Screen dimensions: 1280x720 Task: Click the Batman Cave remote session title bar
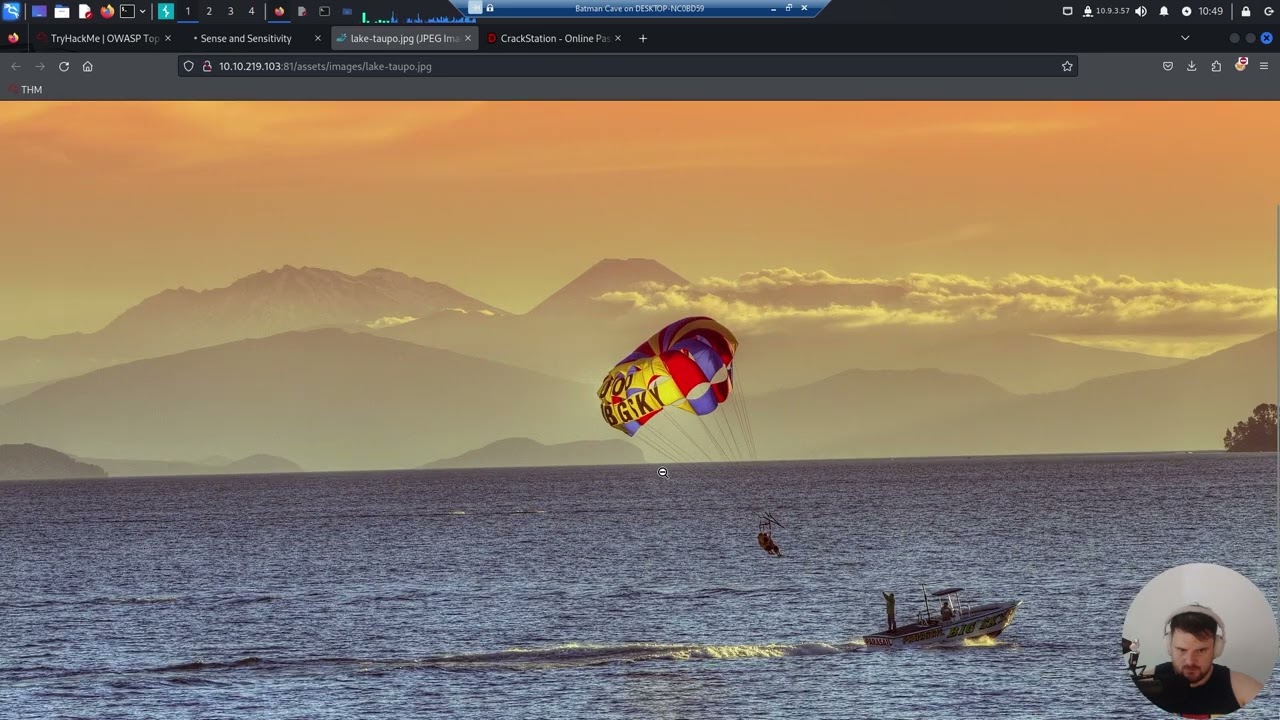click(x=639, y=8)
